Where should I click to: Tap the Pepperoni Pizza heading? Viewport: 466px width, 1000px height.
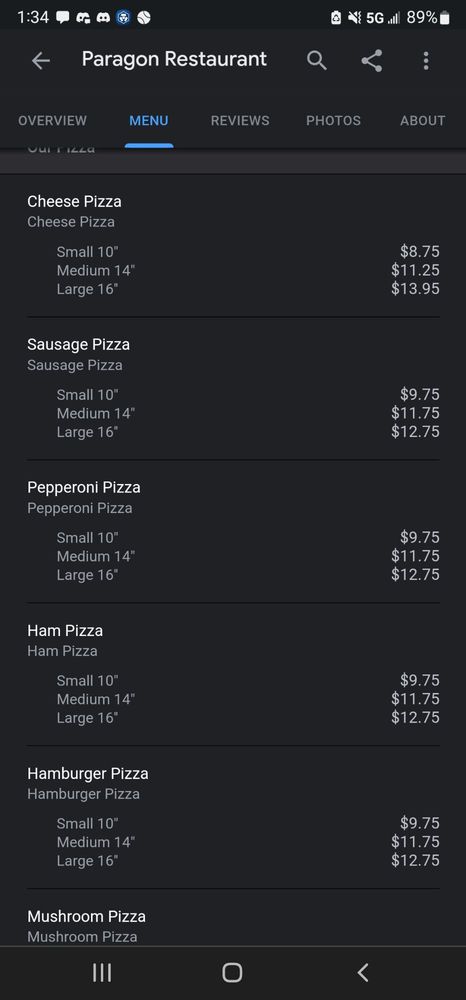click(84, 487)
